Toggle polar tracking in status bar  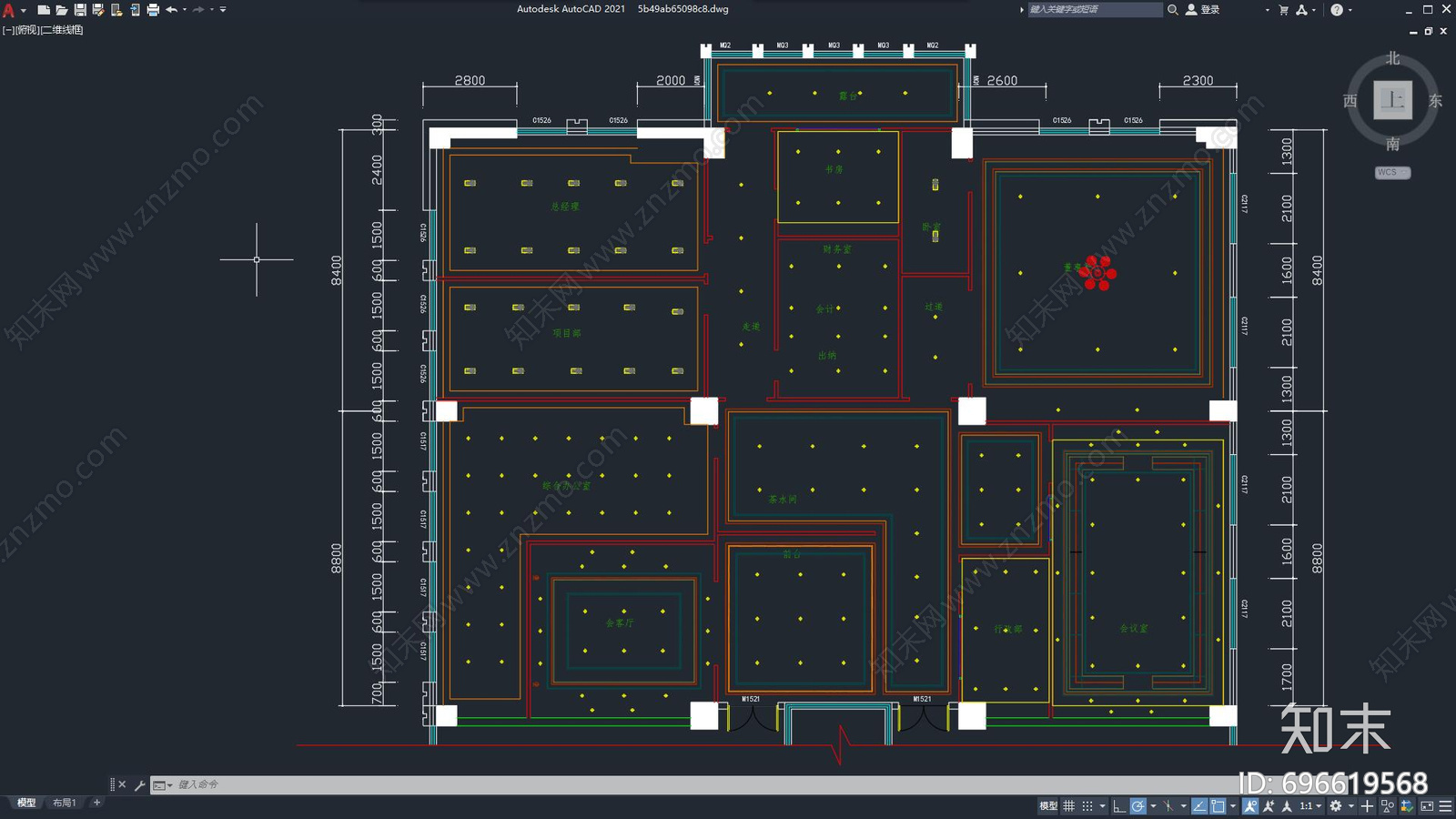click(1138, 806)
